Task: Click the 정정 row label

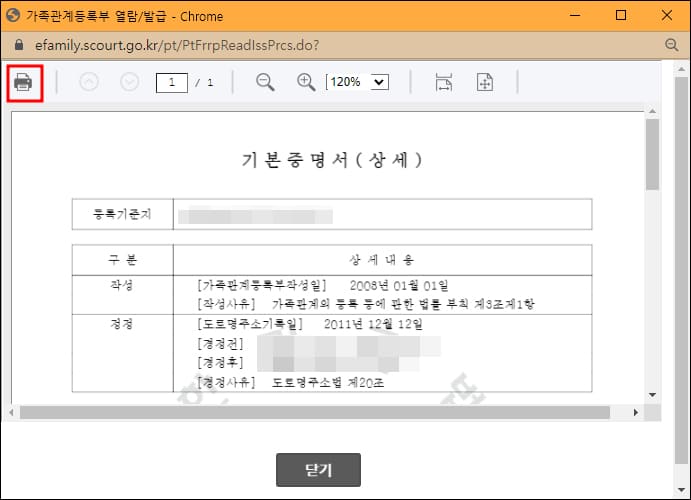Action: click(122, 324)
